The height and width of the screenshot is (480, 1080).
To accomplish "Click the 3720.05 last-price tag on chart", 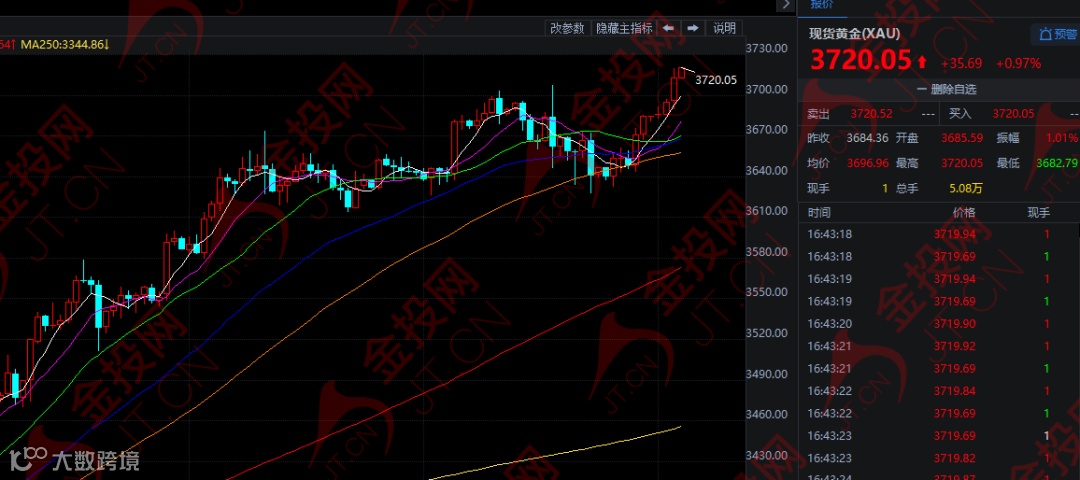I will [716, 80].
